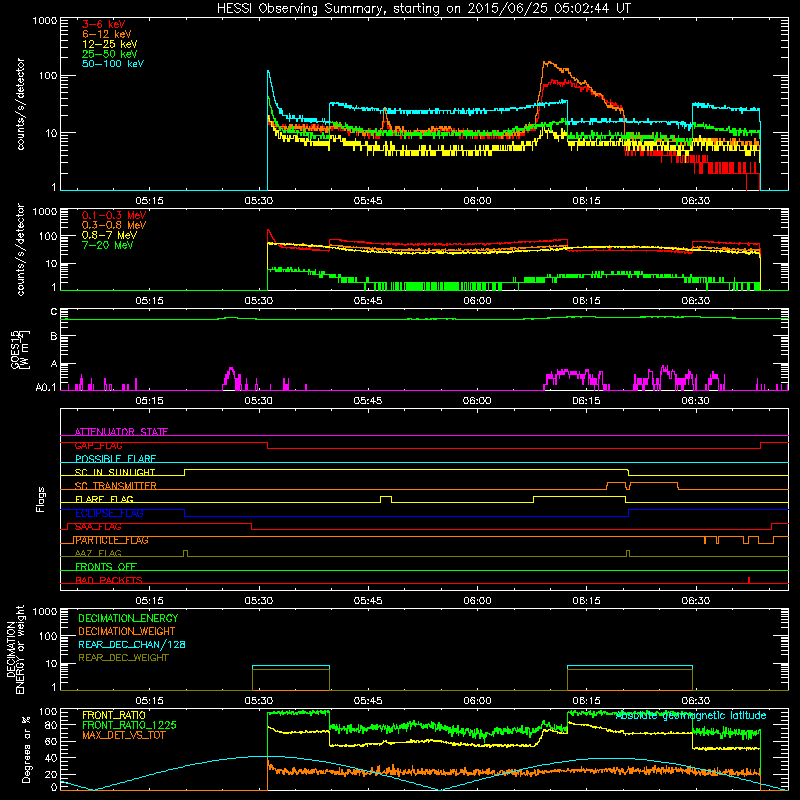Pick the PARTICLE_FLAG label
800x800 pixels.
tap(111, 540)
